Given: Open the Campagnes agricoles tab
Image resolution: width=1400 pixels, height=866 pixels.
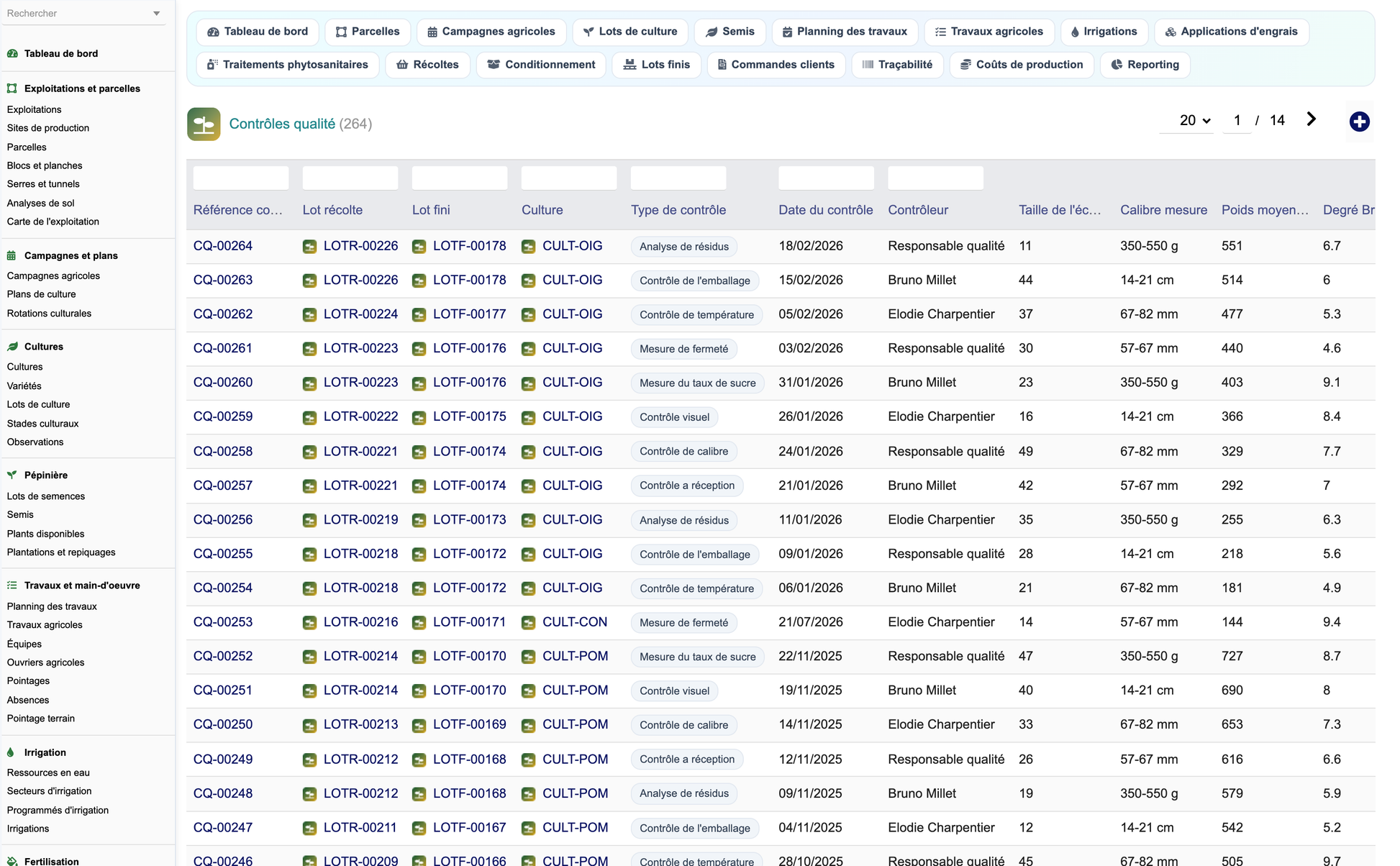Looking at the screenshot, I should tap(491, 32).
